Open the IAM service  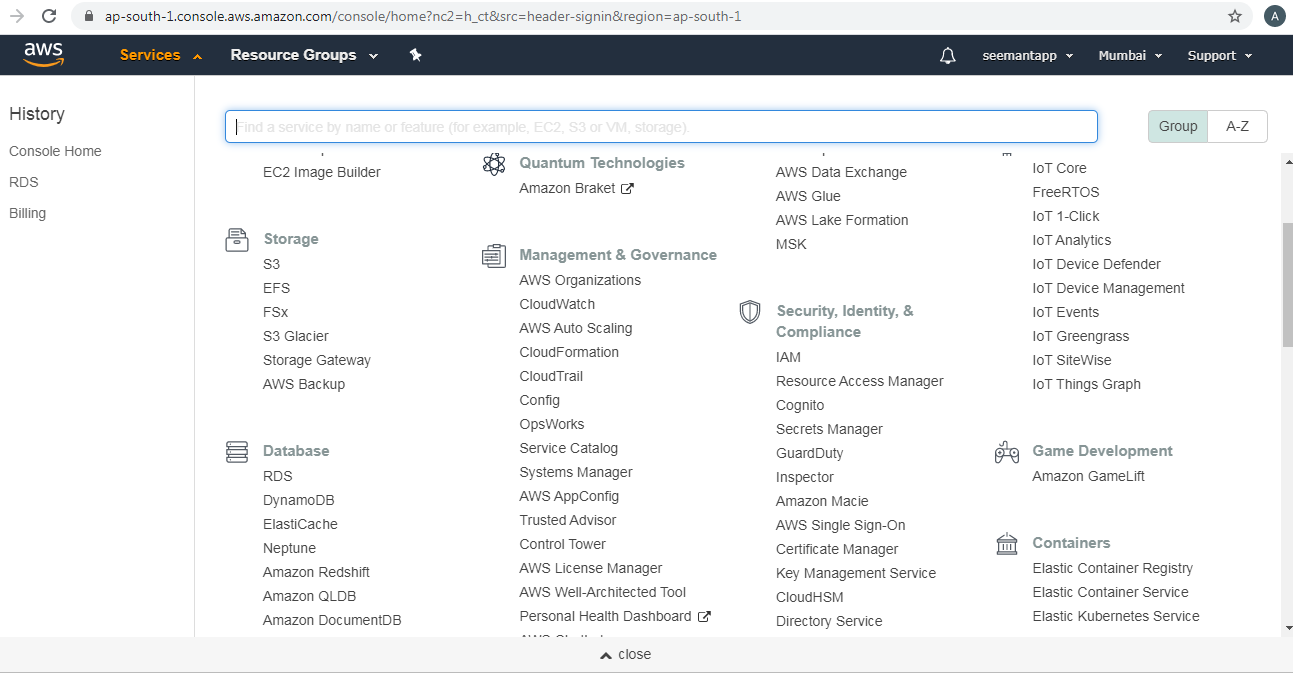point(788,357)
